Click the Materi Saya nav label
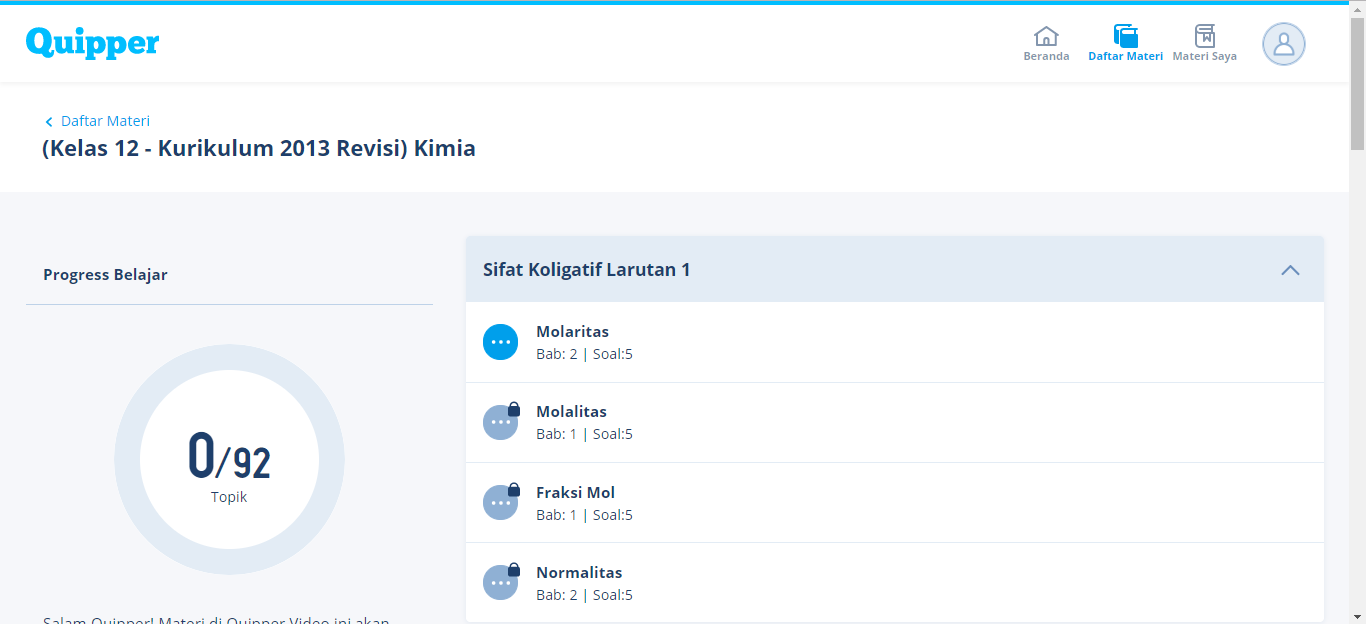The width and height of the screenshot is (1366, 624). [x=1204, y=57]
